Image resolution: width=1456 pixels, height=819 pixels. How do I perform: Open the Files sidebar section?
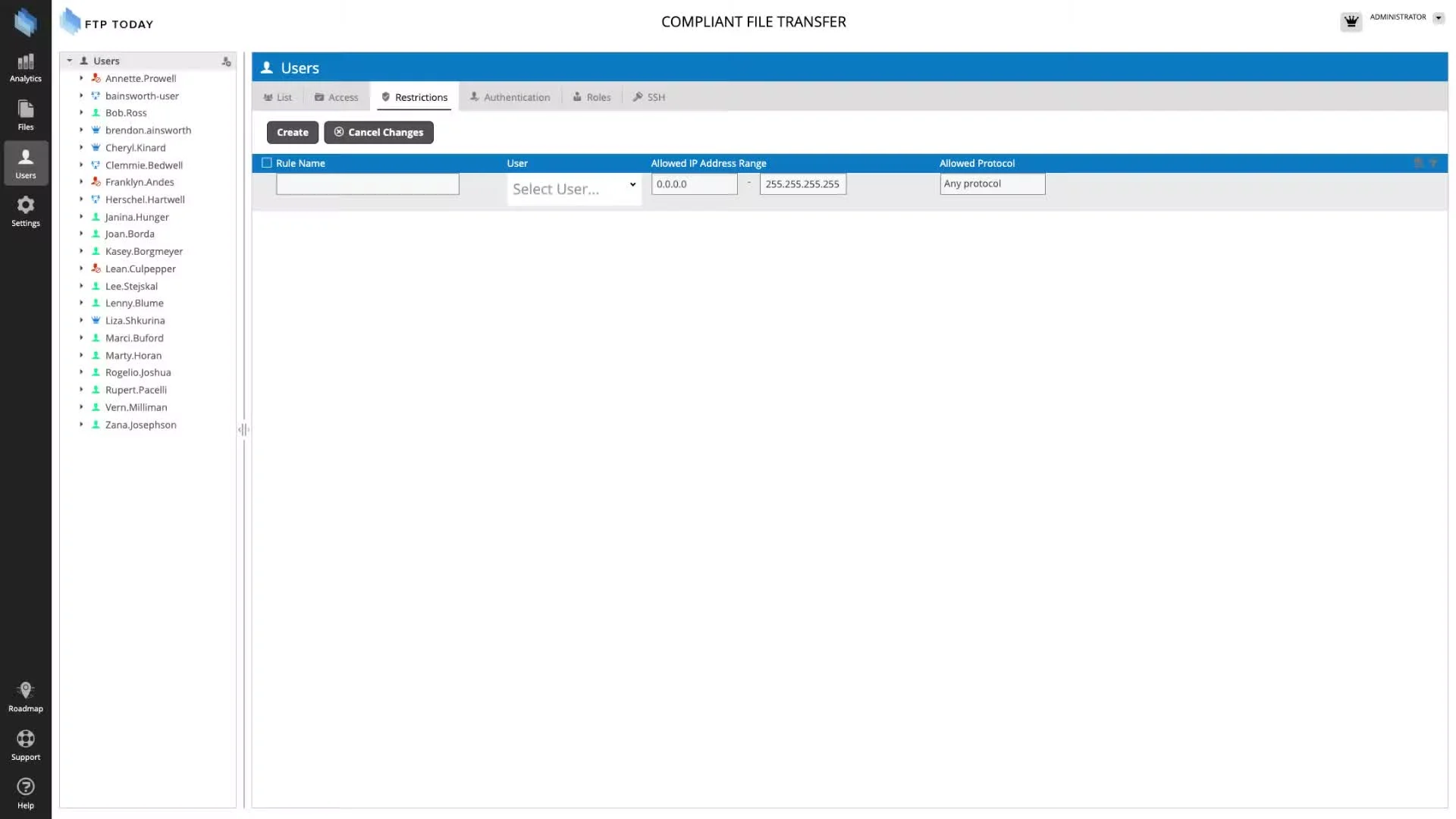pyautogui.click(x=25, y=115)
